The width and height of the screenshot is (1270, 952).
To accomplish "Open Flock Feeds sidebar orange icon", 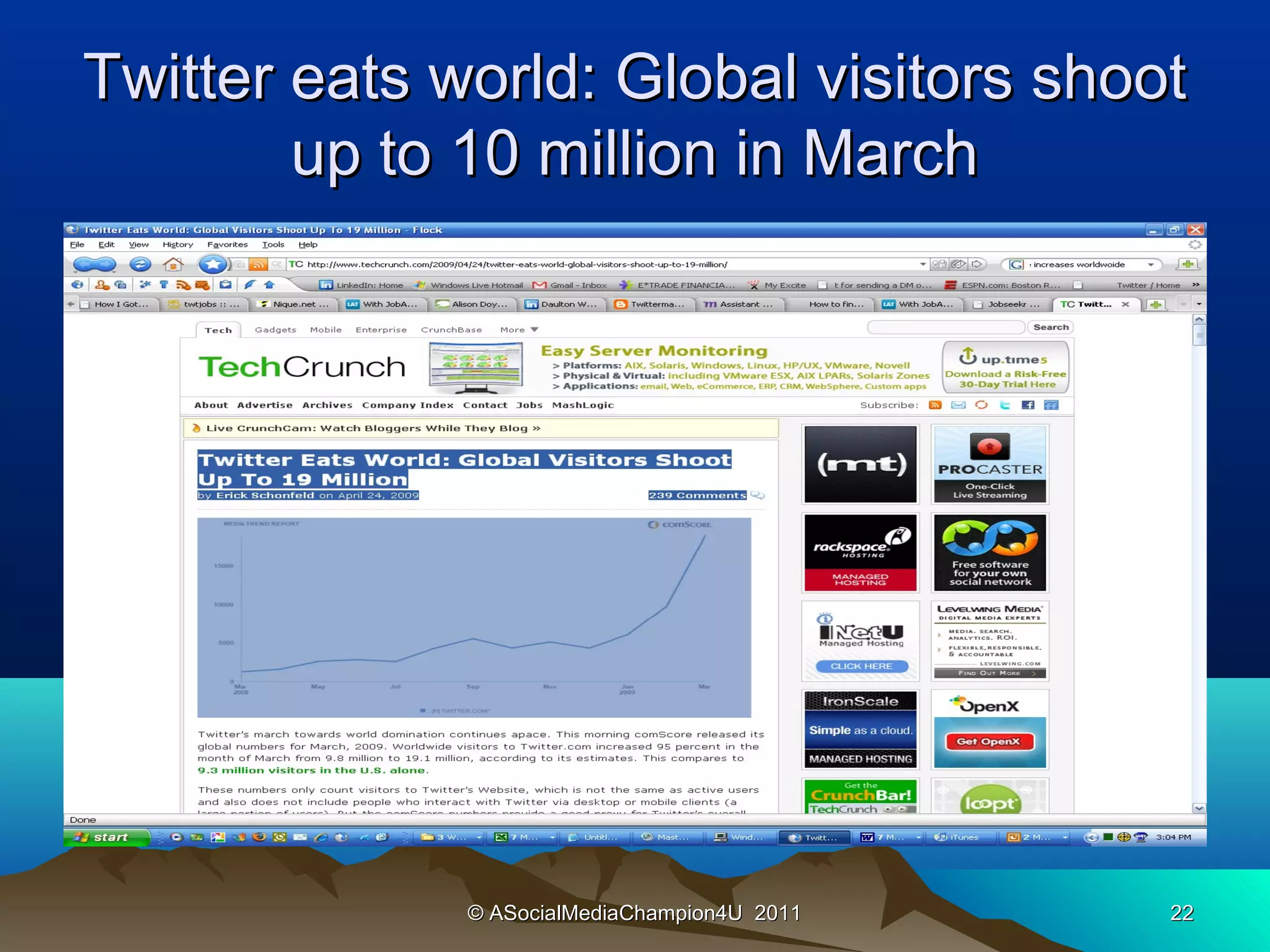I will tap(183, 284).
